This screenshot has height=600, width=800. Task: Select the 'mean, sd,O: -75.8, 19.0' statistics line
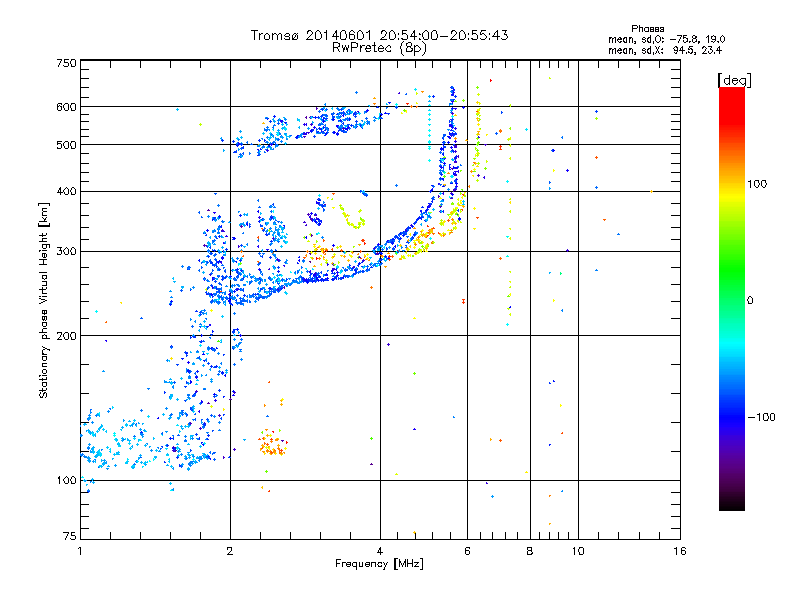tap(666, 39)
